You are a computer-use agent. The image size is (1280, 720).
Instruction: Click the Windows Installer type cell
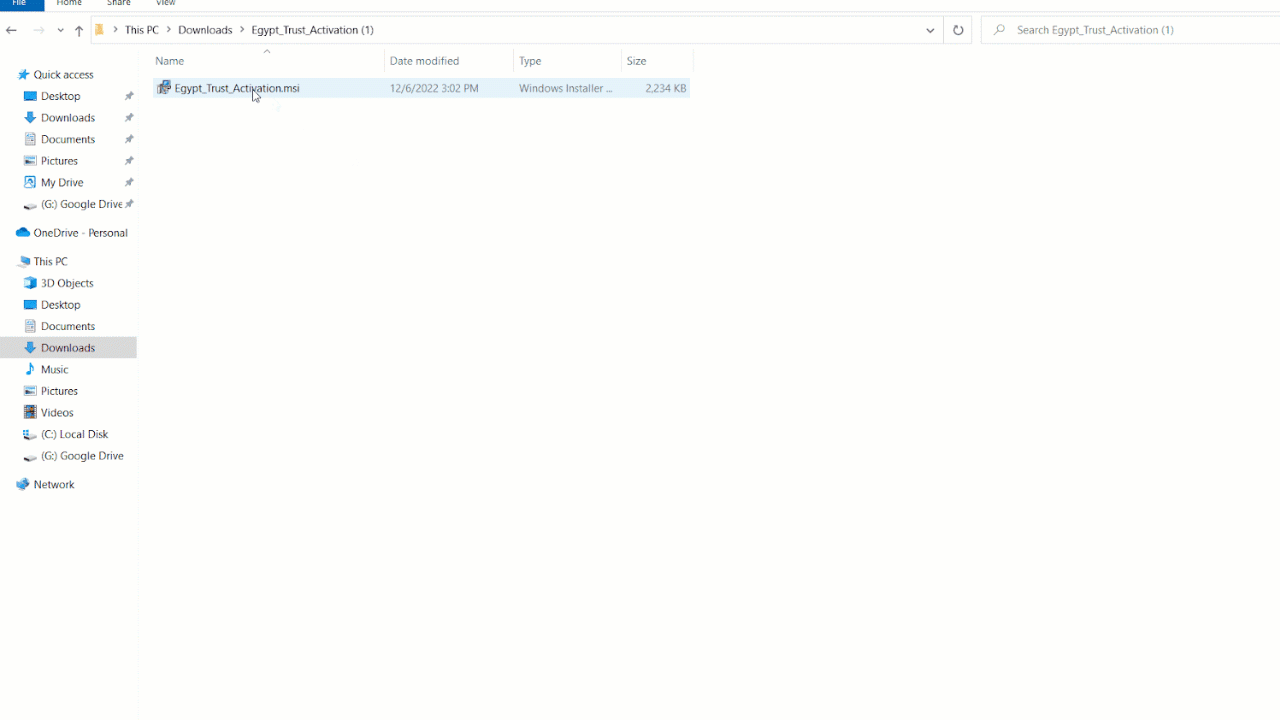566,88
